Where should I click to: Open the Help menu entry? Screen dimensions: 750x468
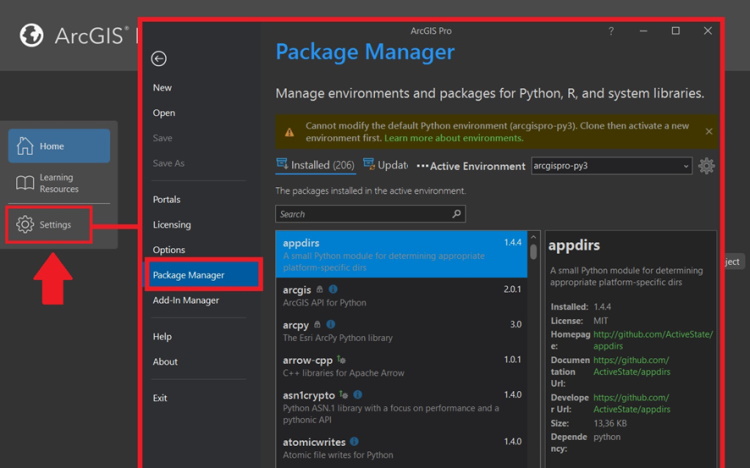pos(162,336)
